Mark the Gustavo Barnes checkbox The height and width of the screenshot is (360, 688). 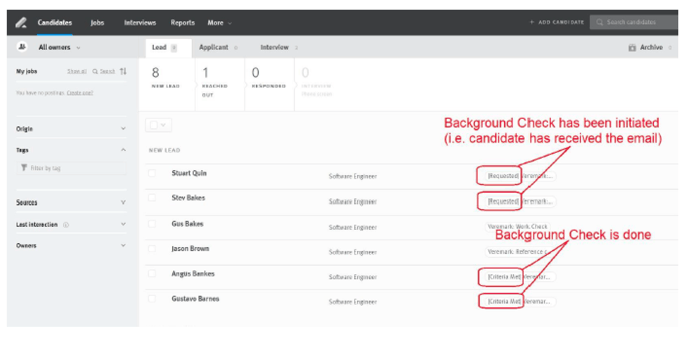[152, 299]
